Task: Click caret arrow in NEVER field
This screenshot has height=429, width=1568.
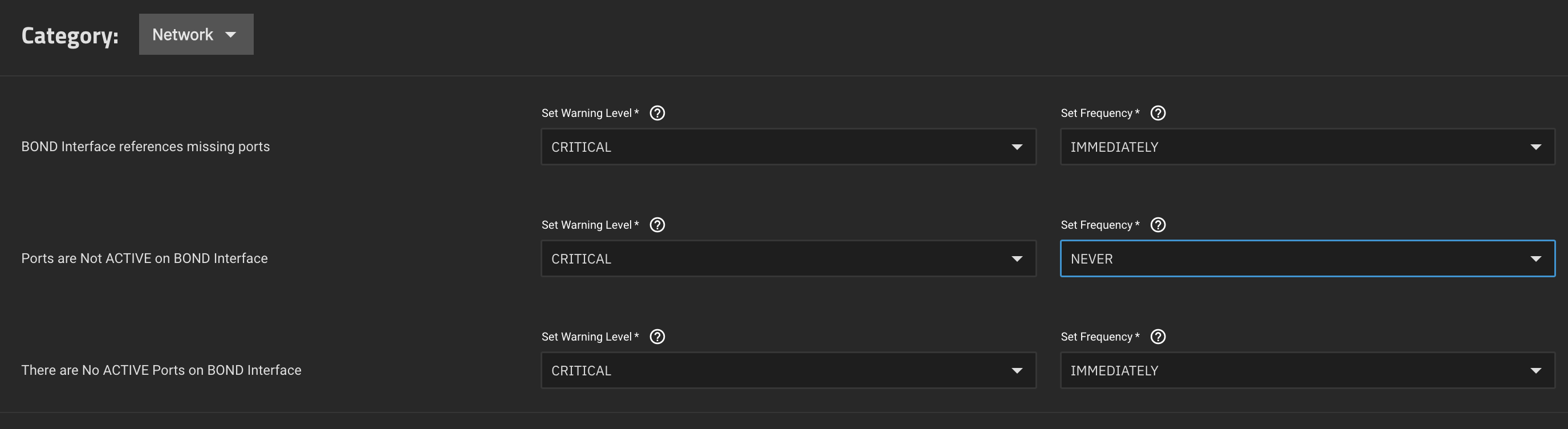Action: point(1535,259)
